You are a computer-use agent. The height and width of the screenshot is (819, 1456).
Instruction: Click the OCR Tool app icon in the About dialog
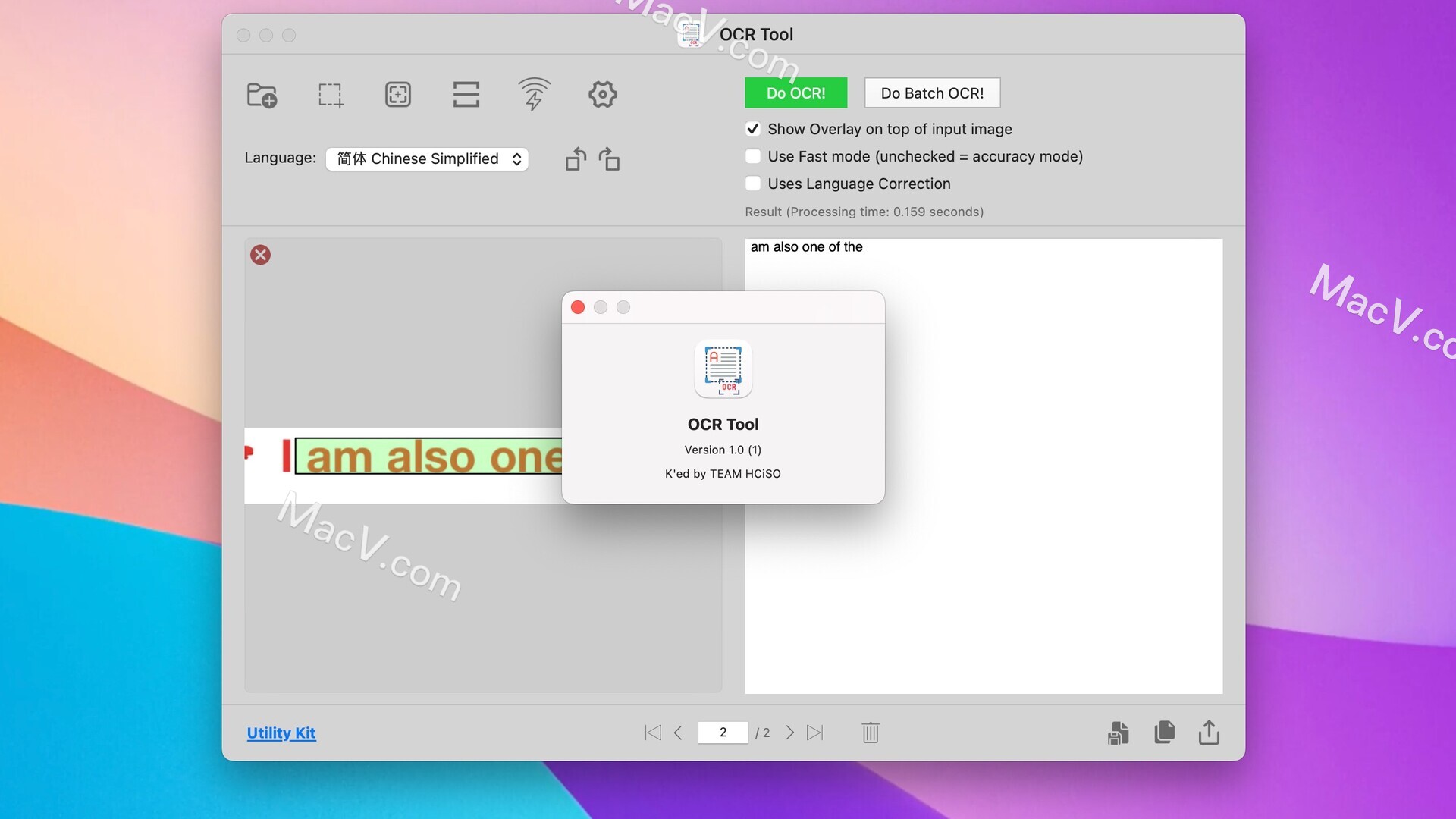coord(723,369)
